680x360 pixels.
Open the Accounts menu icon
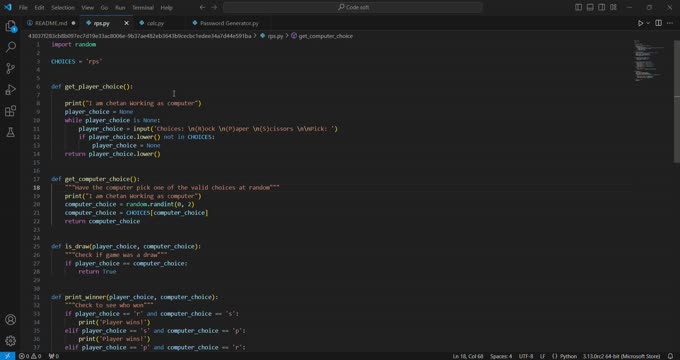click(x=10, y=320)
